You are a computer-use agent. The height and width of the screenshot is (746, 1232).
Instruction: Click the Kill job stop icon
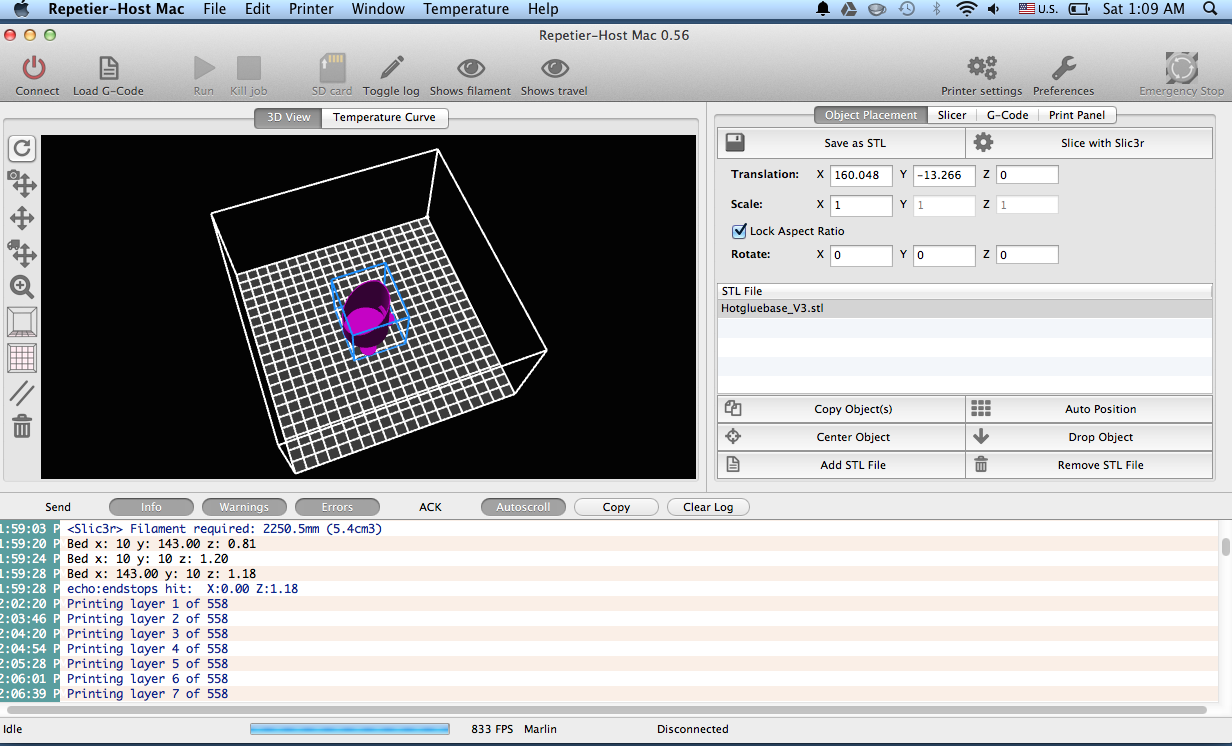pyautogui.click(x=248, y=68)
